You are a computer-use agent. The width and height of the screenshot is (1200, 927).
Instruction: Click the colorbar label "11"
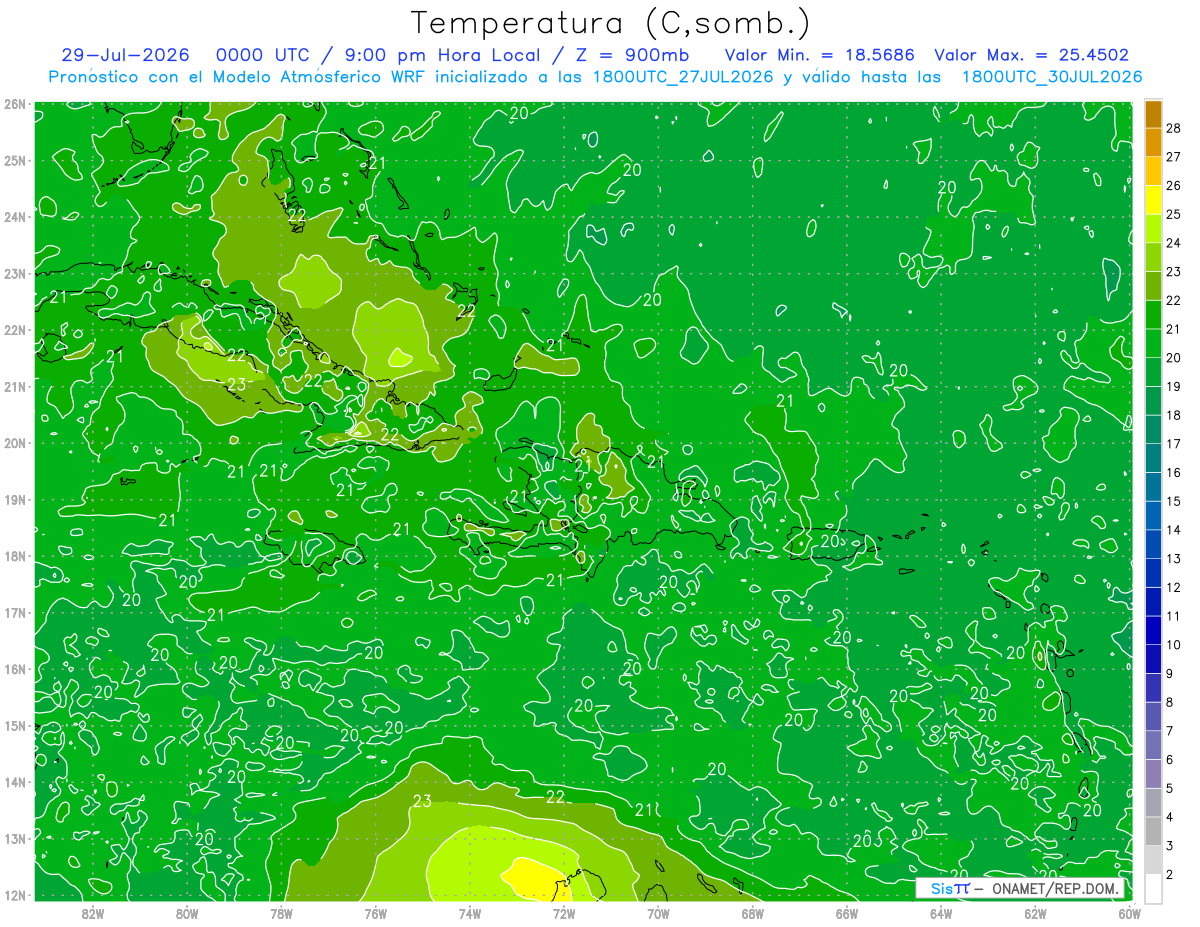1174,615
